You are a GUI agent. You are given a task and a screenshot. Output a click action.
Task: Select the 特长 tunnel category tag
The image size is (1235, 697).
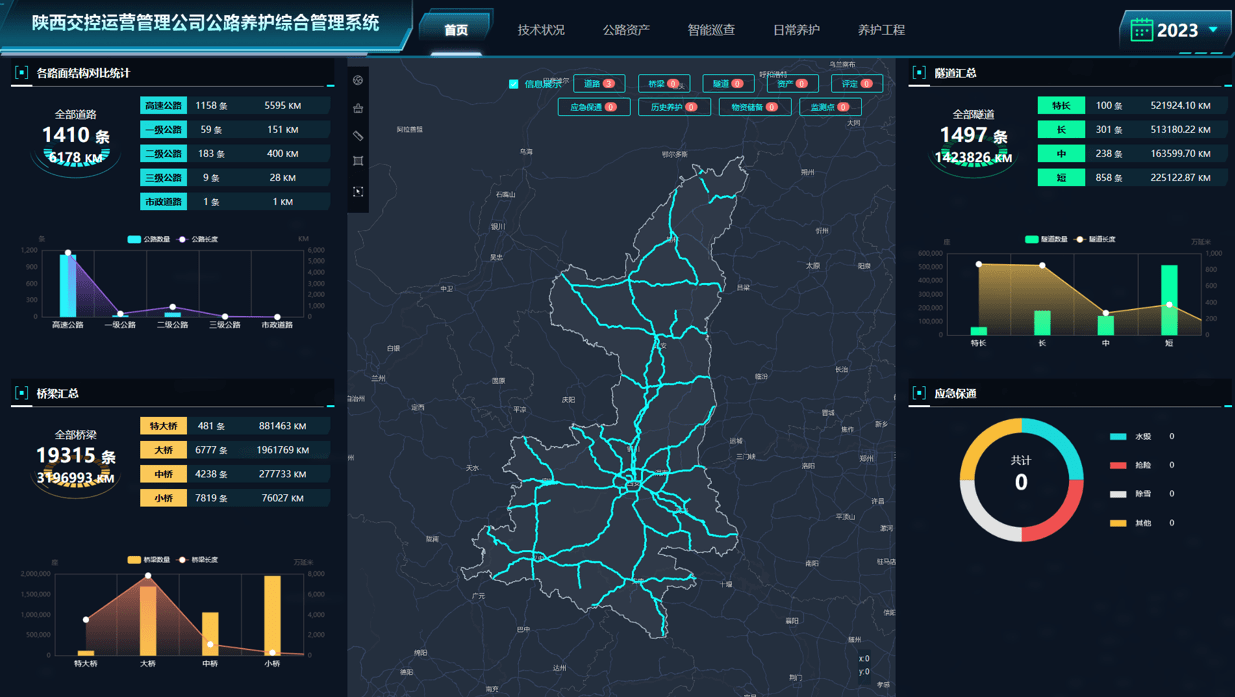1061,105
